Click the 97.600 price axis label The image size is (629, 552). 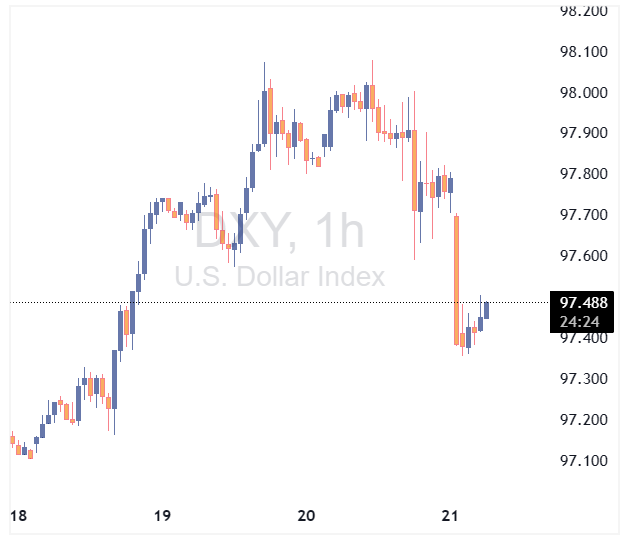(x=584, y=256)
